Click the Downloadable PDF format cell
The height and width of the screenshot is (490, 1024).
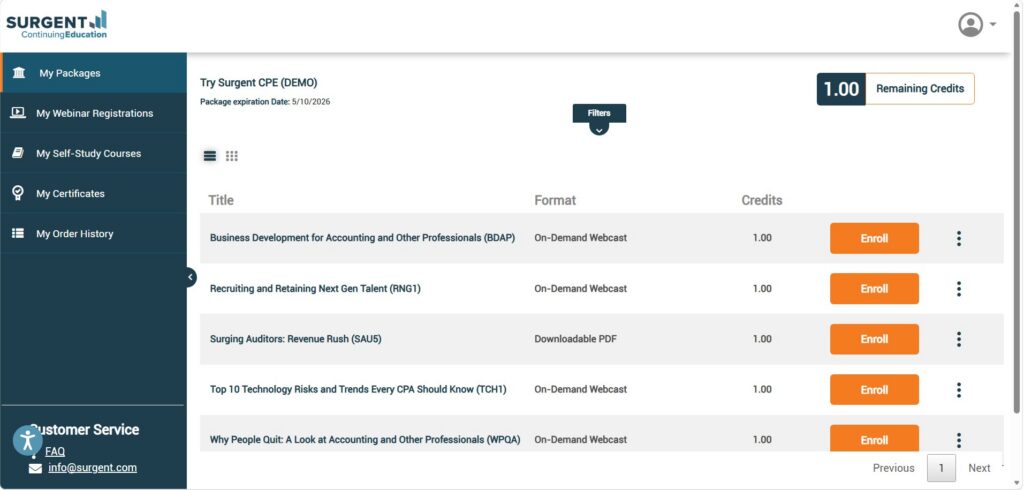point(575,338)
